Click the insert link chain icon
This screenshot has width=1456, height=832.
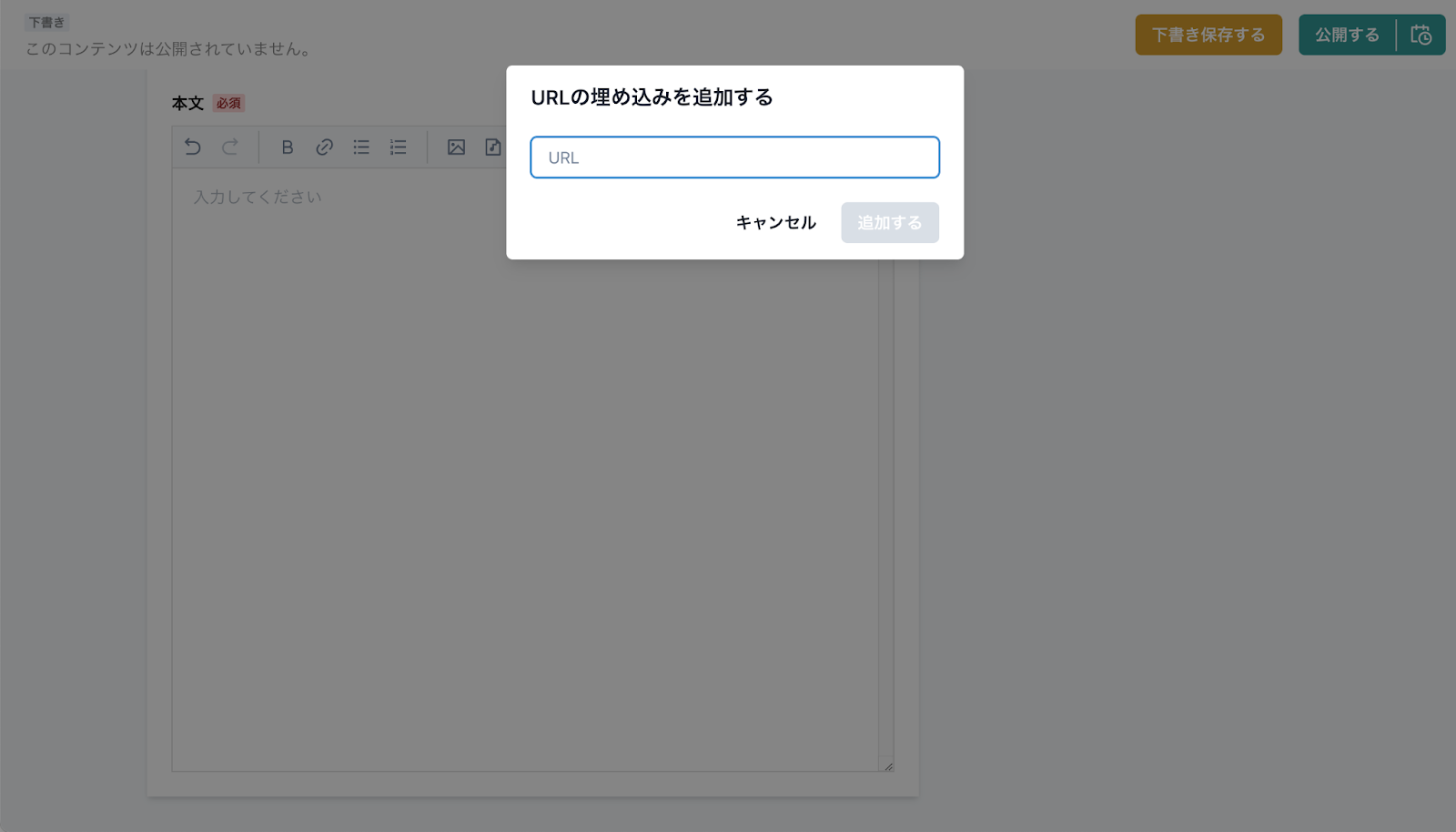324,147
